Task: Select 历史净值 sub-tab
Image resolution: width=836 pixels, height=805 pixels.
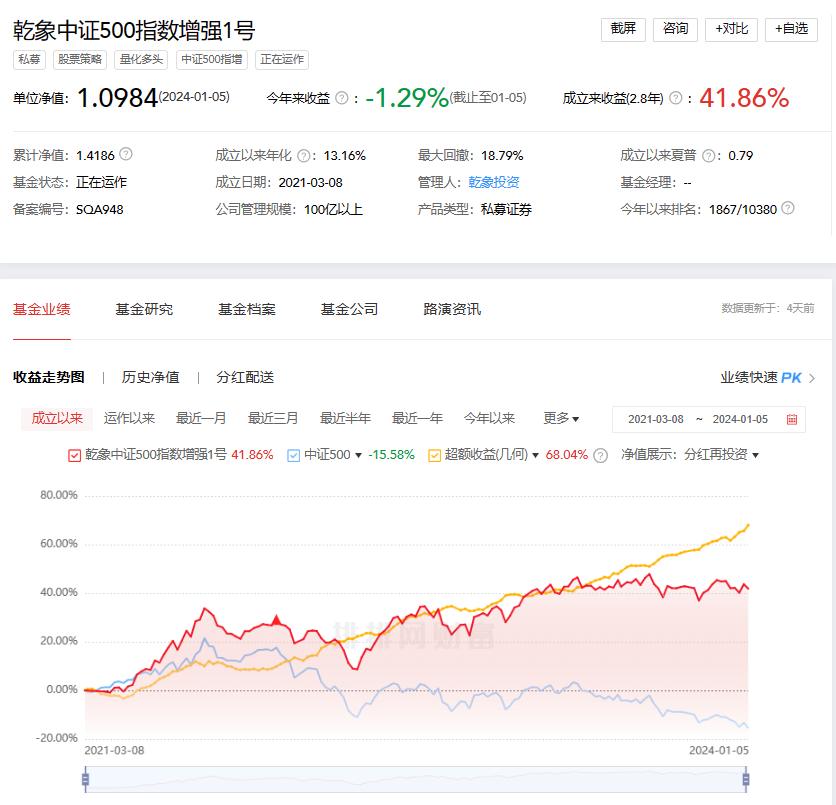Action: tap(150, 377)
